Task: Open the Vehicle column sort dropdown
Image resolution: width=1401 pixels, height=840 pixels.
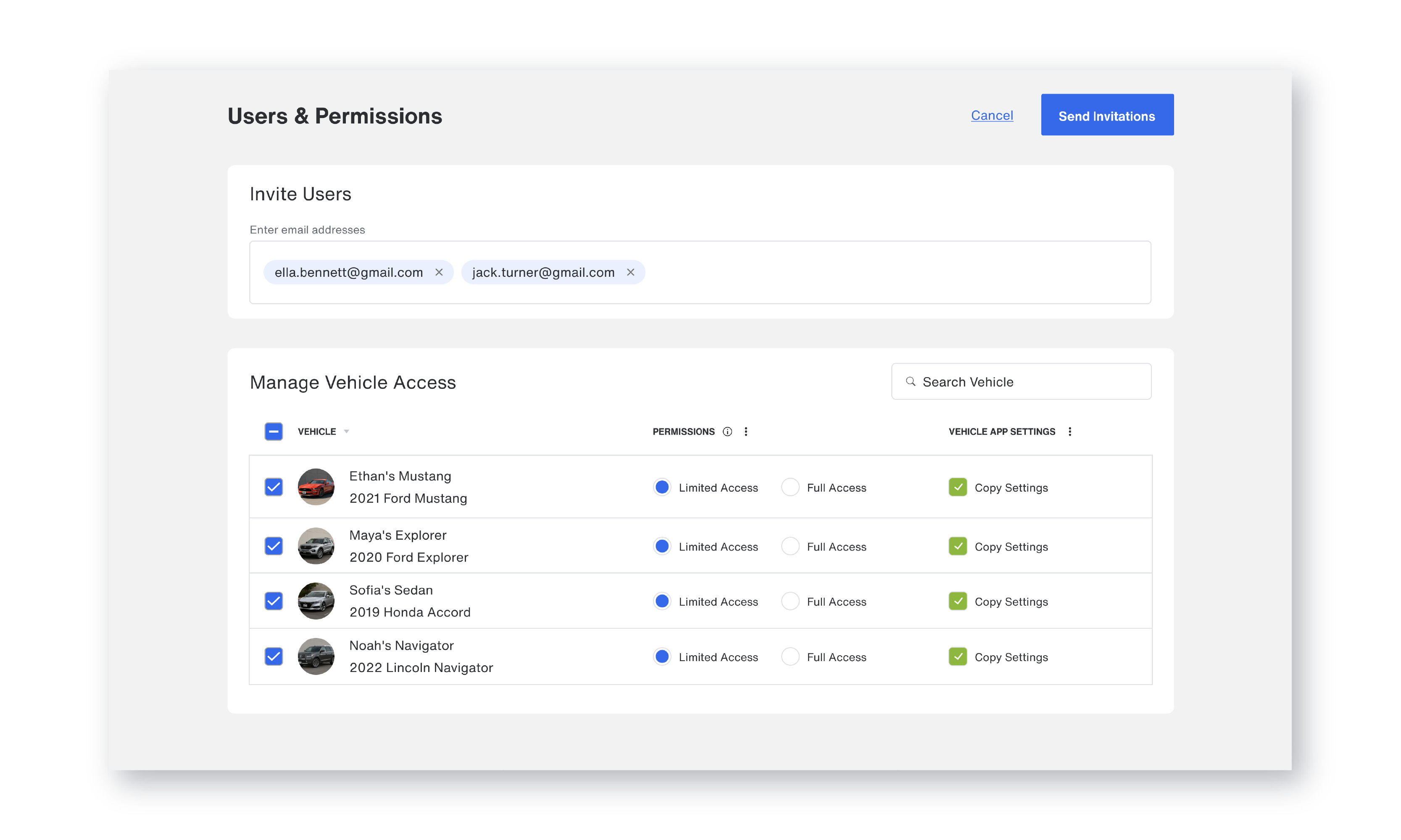Action: click(346, 431)
